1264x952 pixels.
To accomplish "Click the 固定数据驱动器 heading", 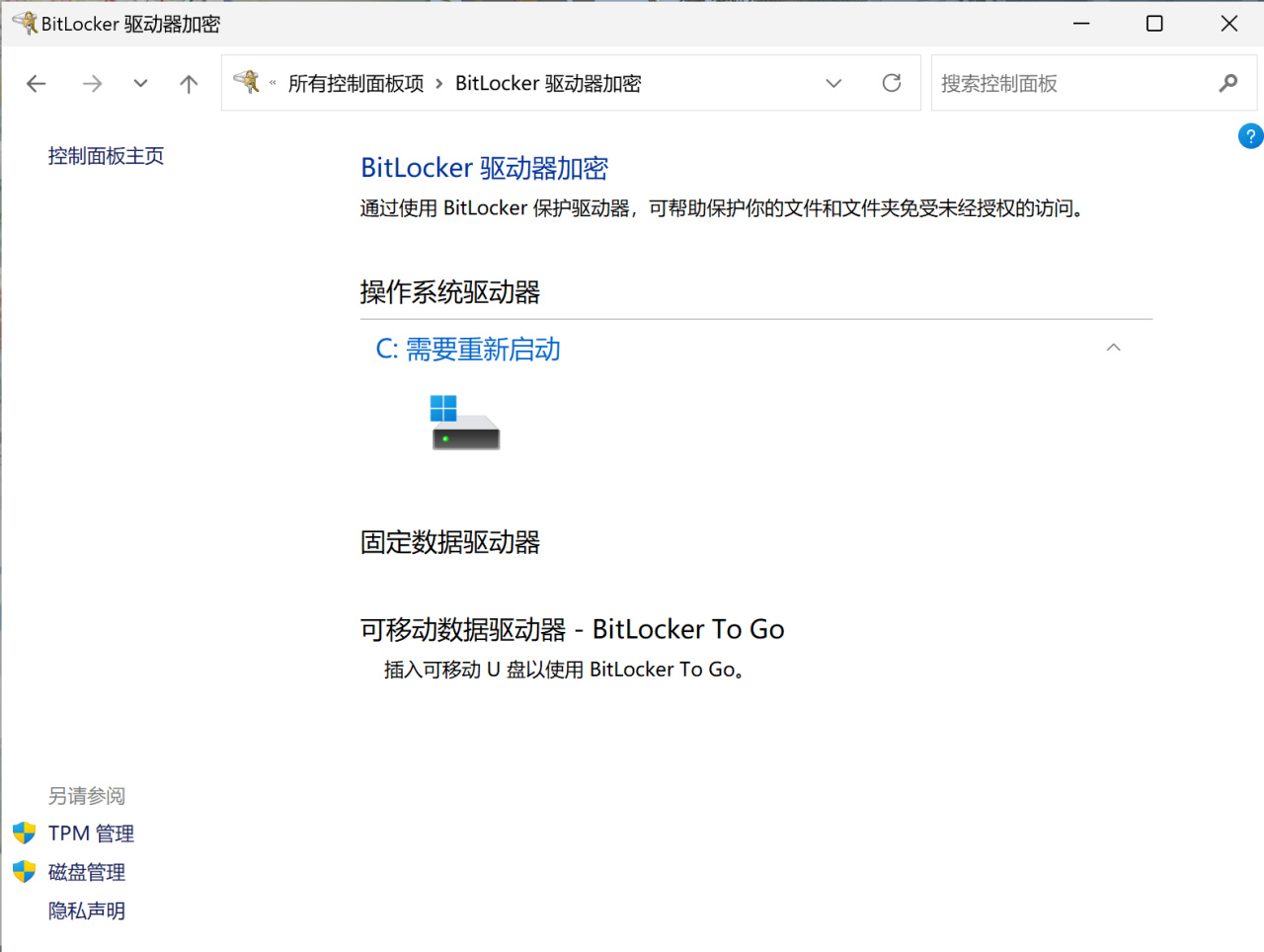I will [450, 542].
